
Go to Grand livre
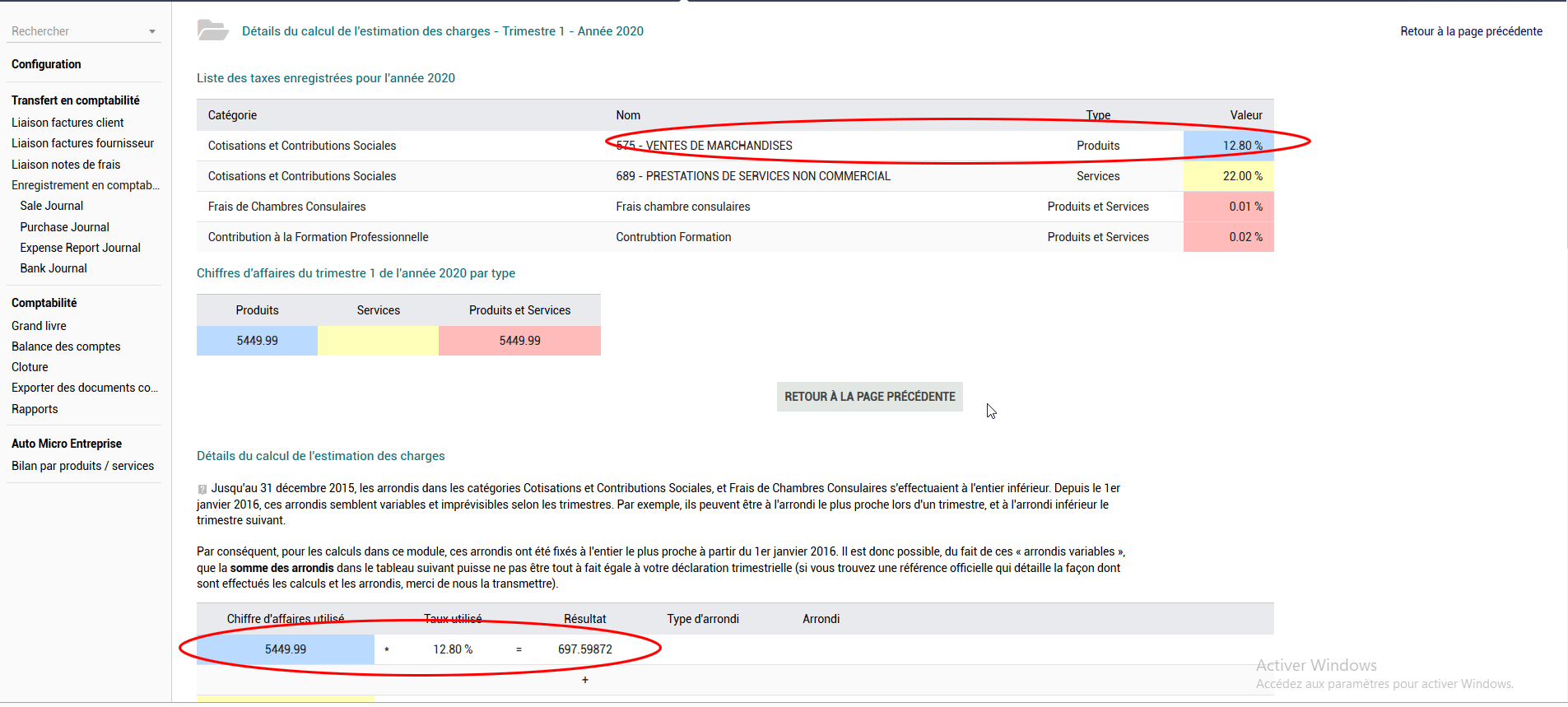click(x=39, y=326)
